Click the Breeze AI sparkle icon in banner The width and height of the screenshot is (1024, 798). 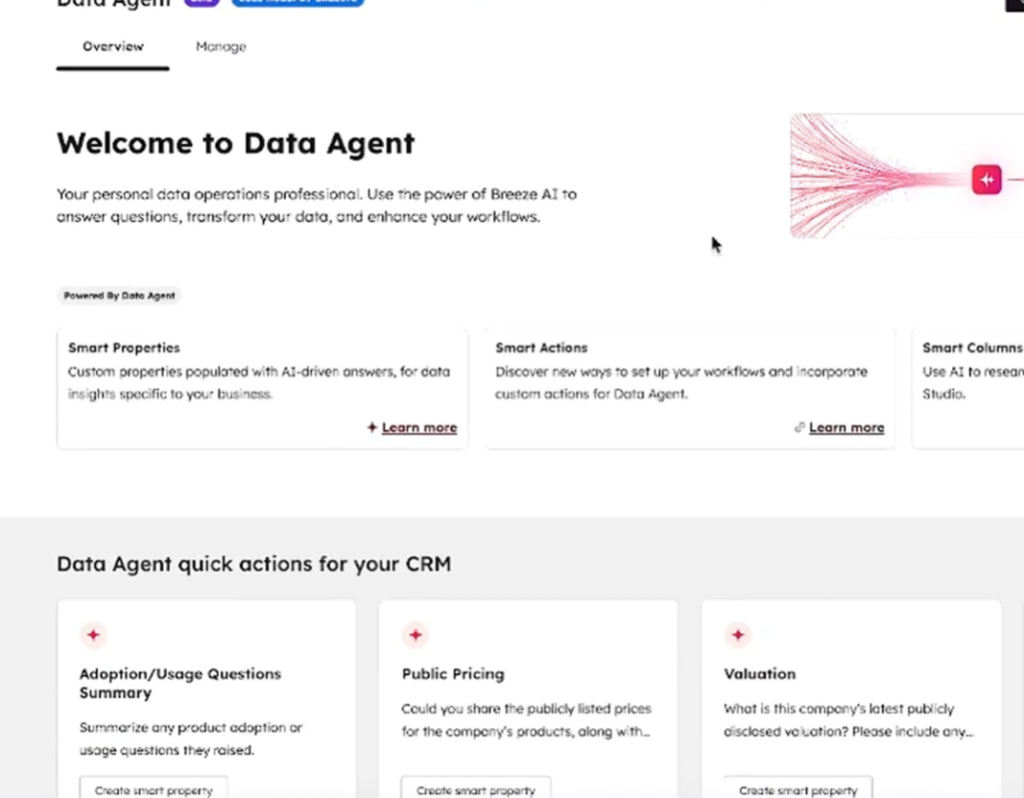tap(987, 180)
